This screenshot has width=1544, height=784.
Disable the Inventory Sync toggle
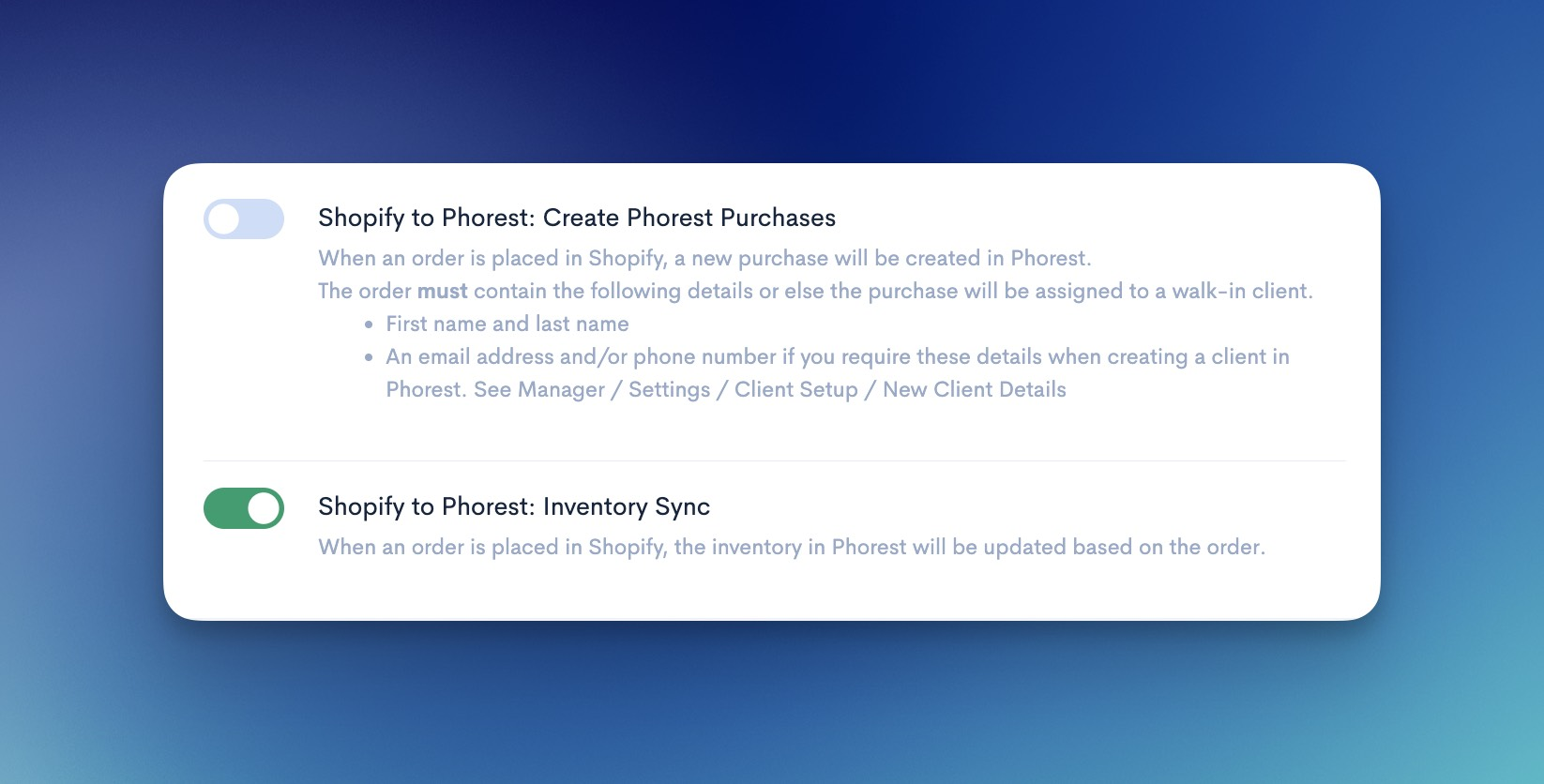tap(244, 508)
